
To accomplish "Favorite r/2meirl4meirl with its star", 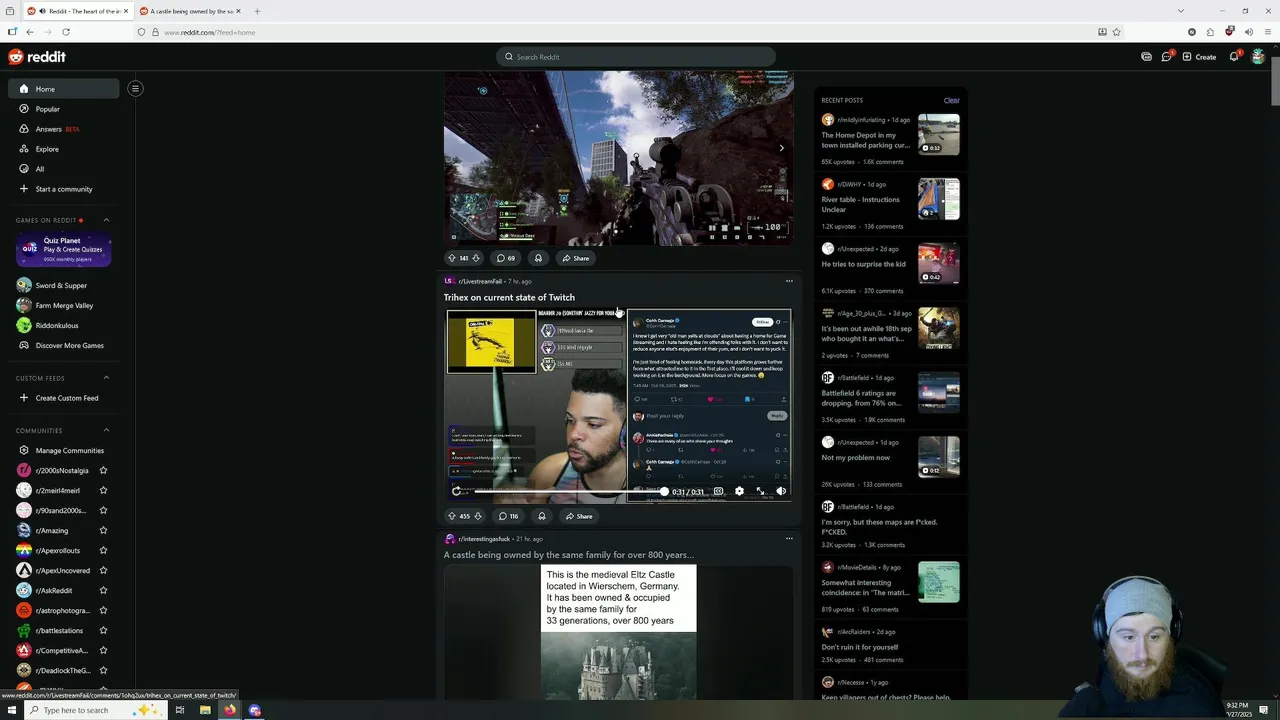I will coord(103,490).
